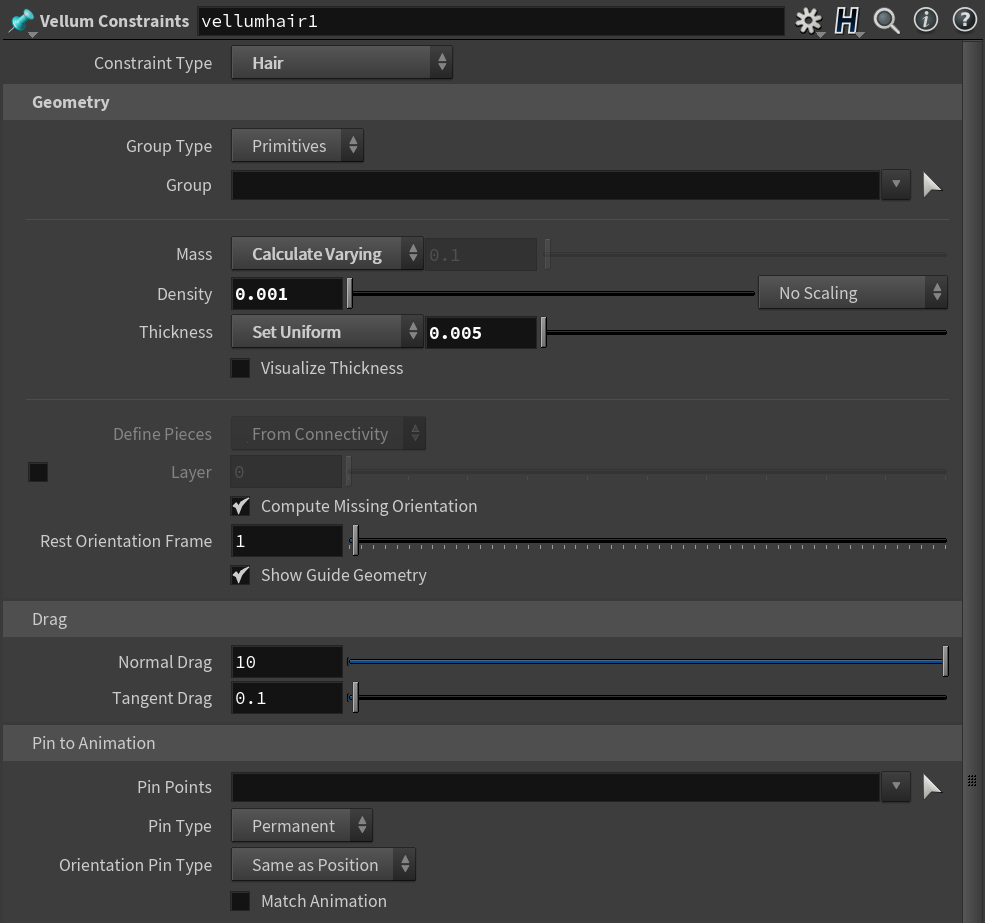Click the Pin to Animation section header

coord(482,743)
